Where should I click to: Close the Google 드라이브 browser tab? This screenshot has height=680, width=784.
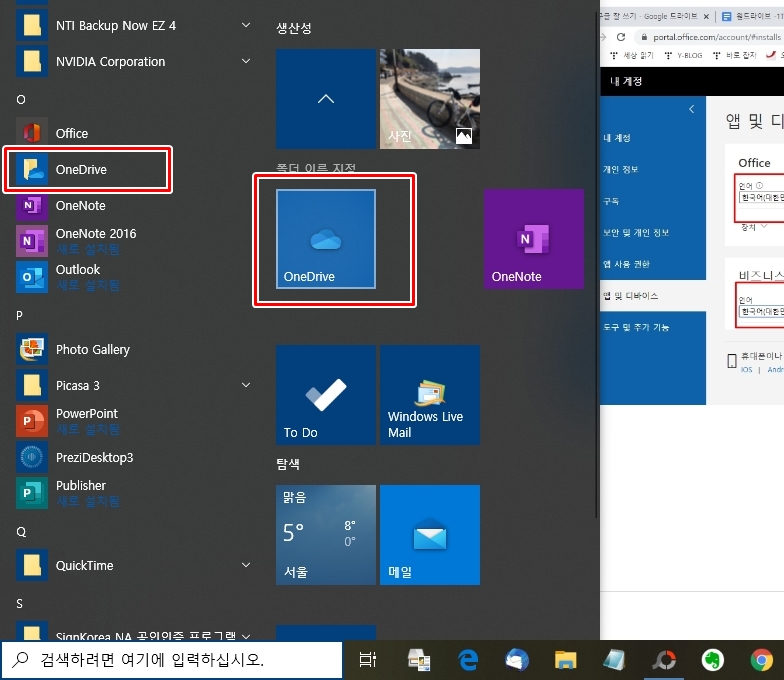click(x=706, y=16)
